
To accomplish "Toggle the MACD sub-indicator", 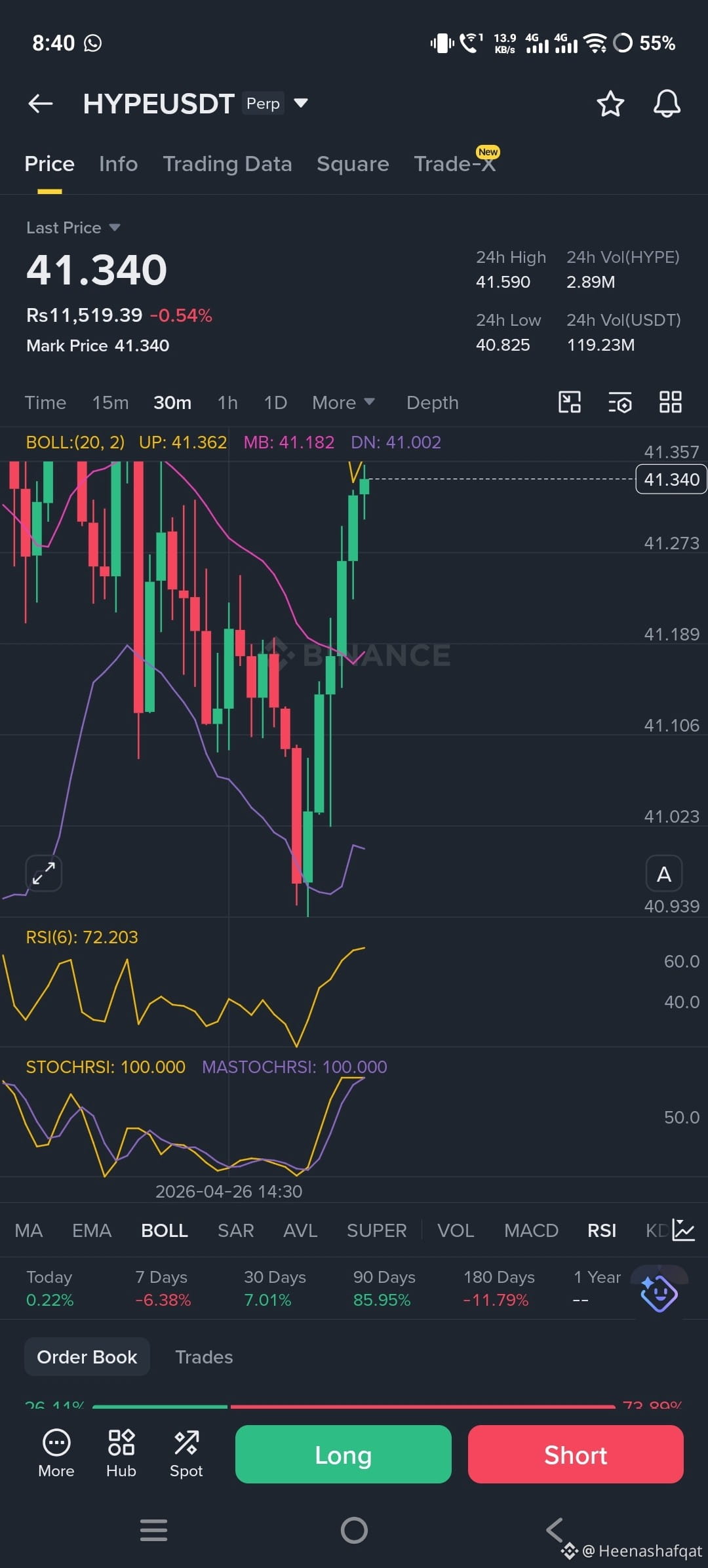I will 531,1230.
